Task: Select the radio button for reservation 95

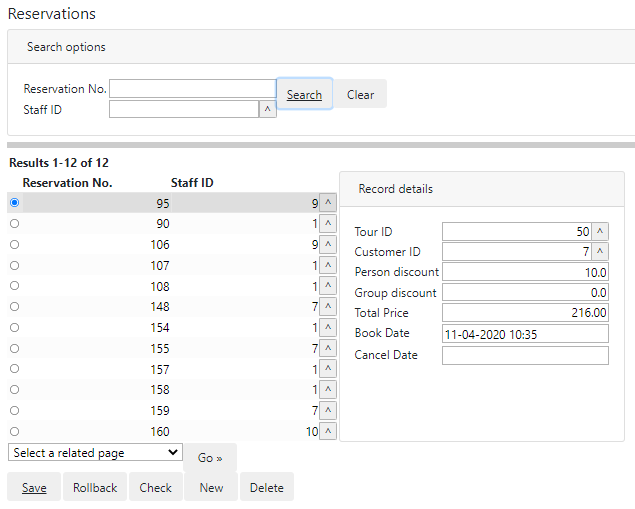Action: (15, 202)
